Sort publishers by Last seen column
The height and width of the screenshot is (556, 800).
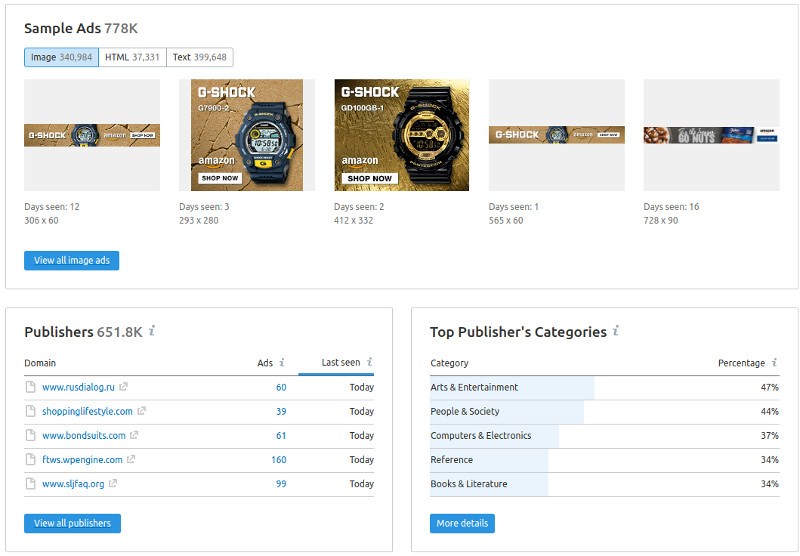tap(340, 362)
